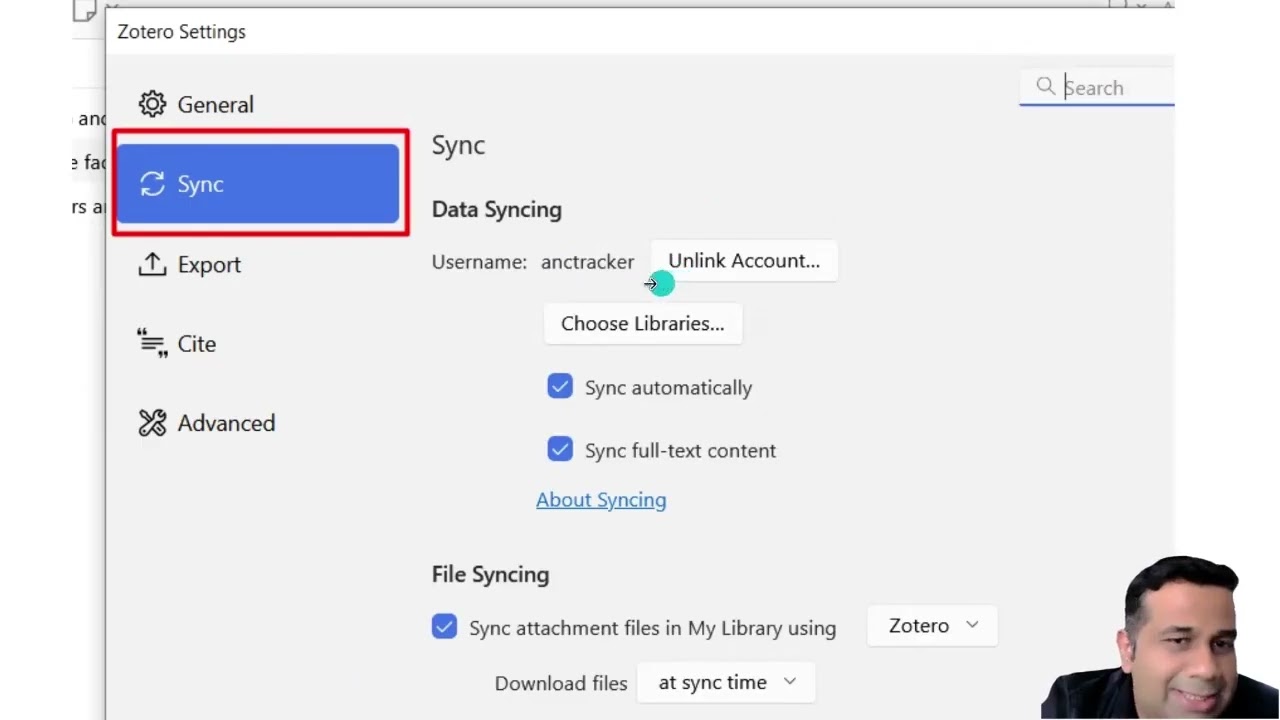The height and width of the screenshot is (720, 1280).
Task: Expand the Zotero file-sync method dropdown
Action: [x=932, y=626]
